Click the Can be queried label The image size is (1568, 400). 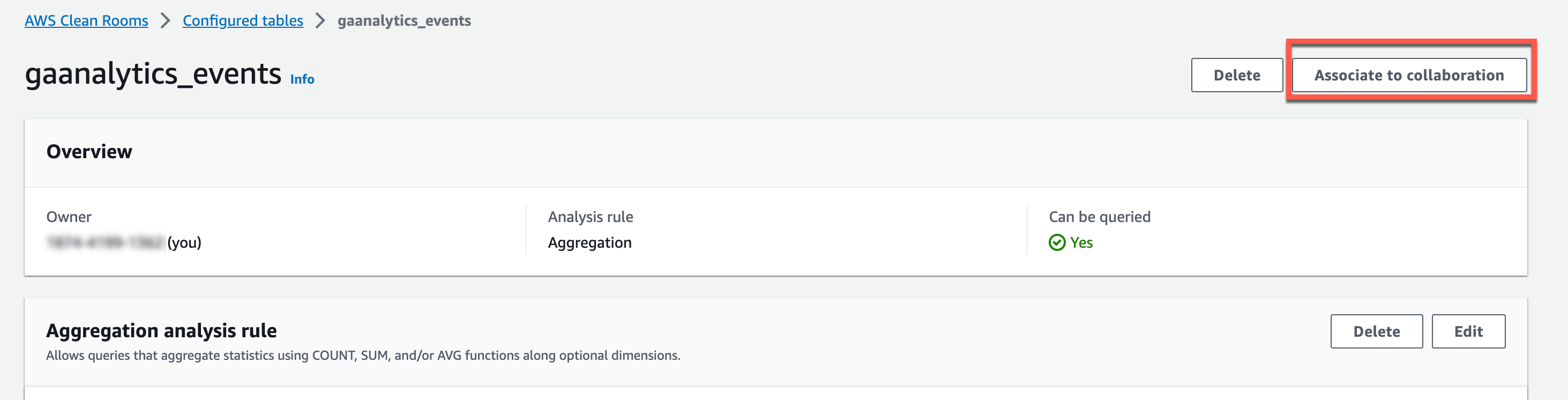(x=1099, y=217)
